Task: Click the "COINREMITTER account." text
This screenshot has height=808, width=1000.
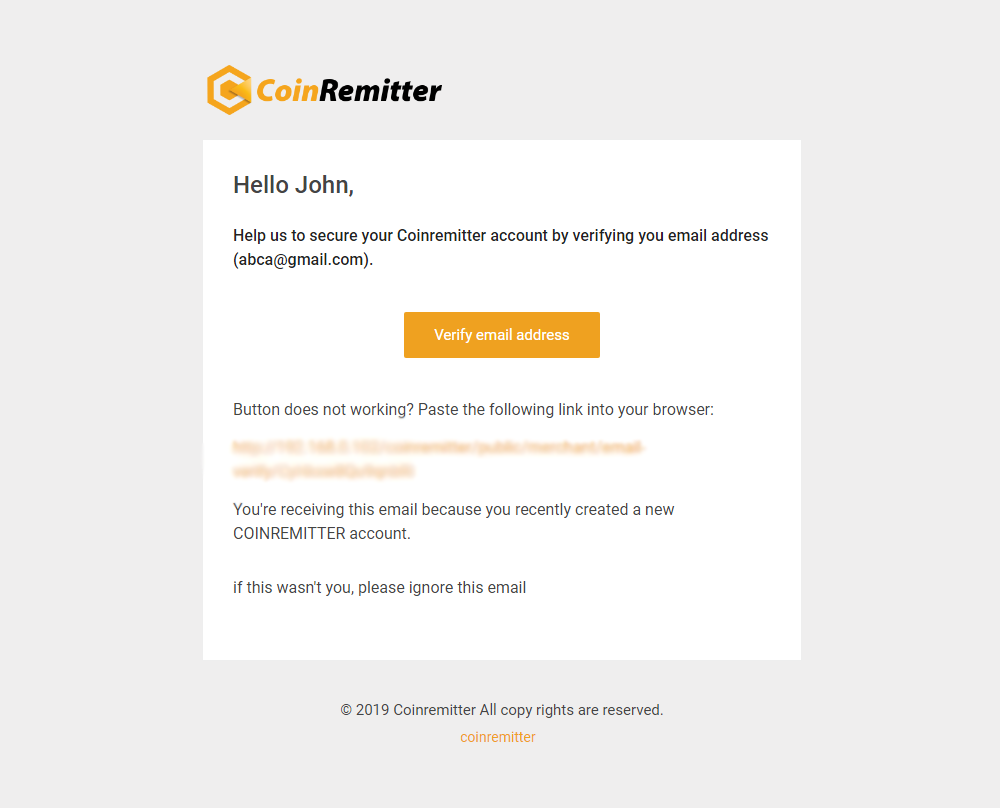Action: pos(321,533)
